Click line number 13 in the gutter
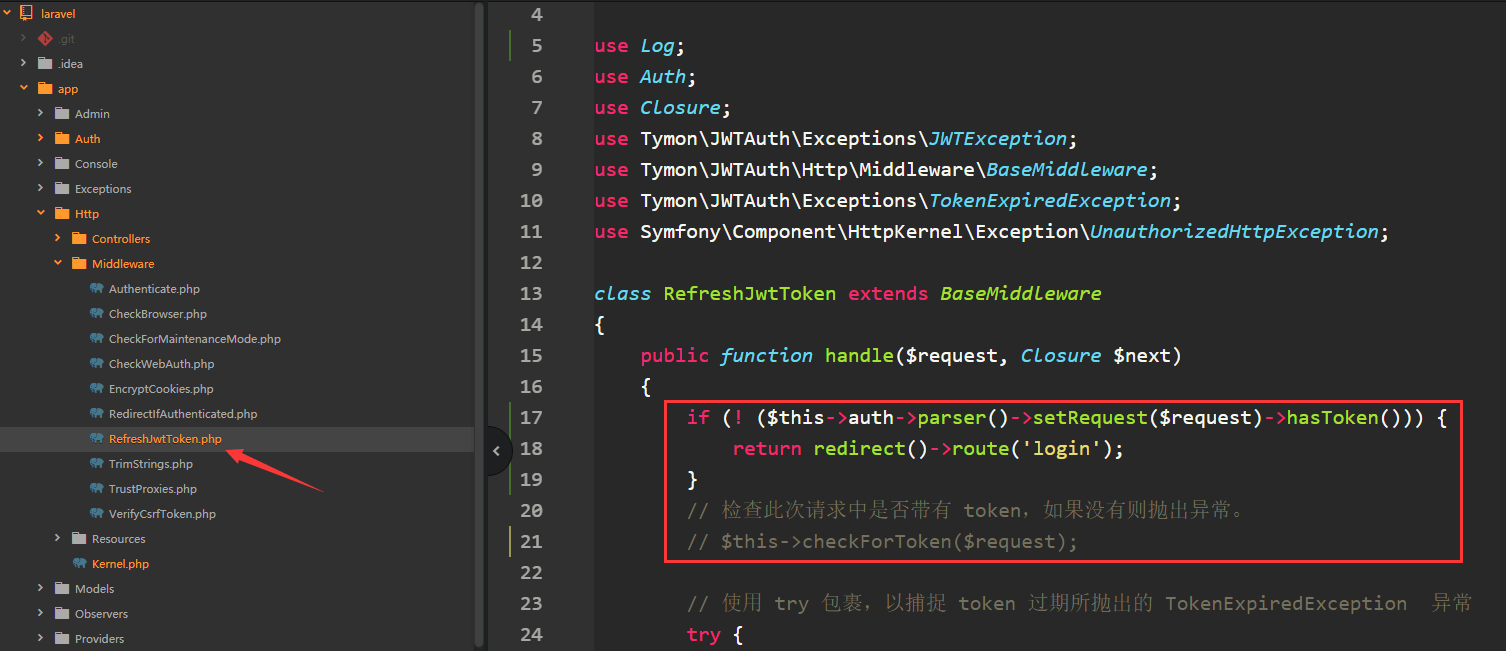1506x651 pixels. 531,293
